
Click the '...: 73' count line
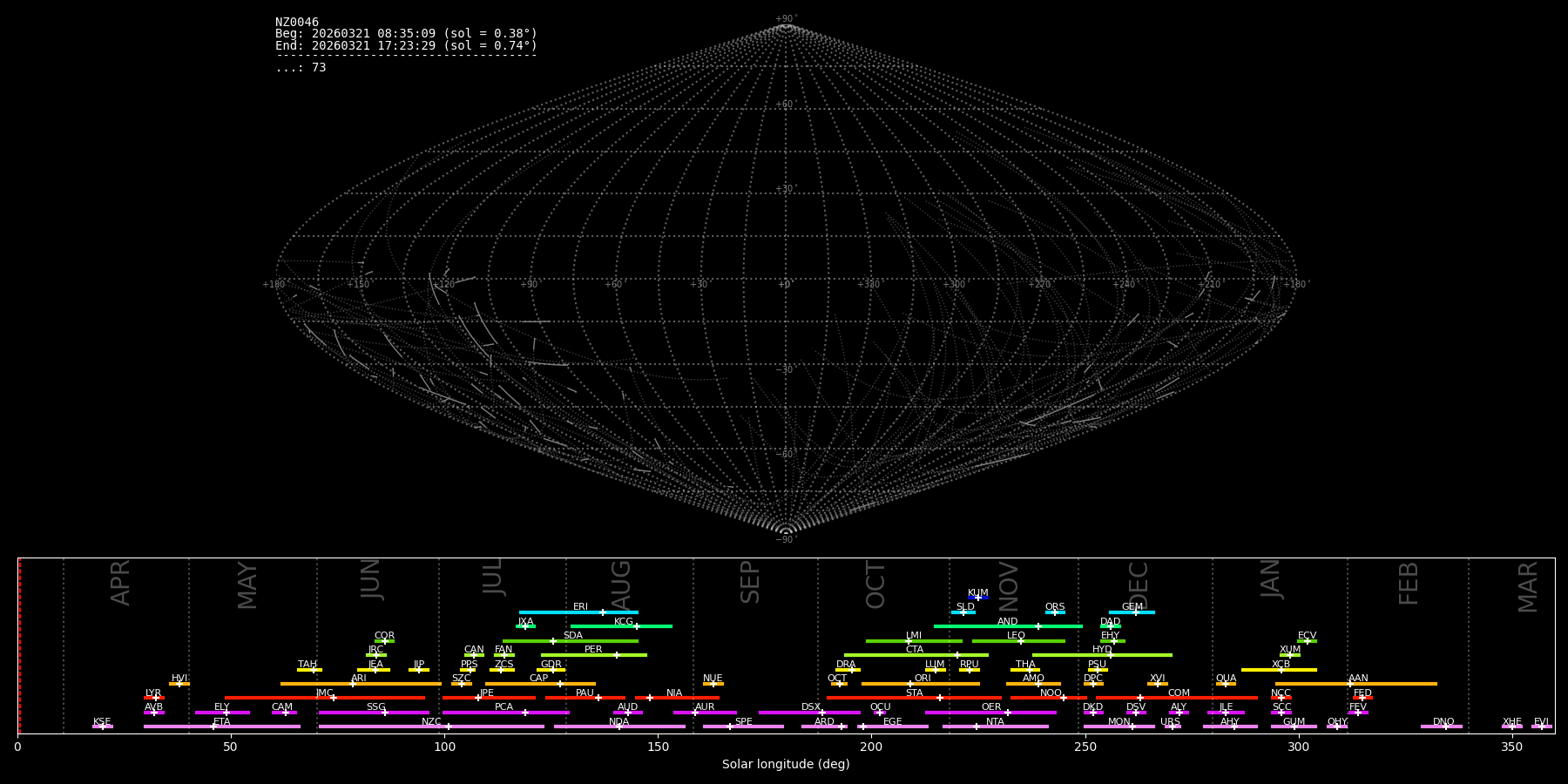click(301, 67)
